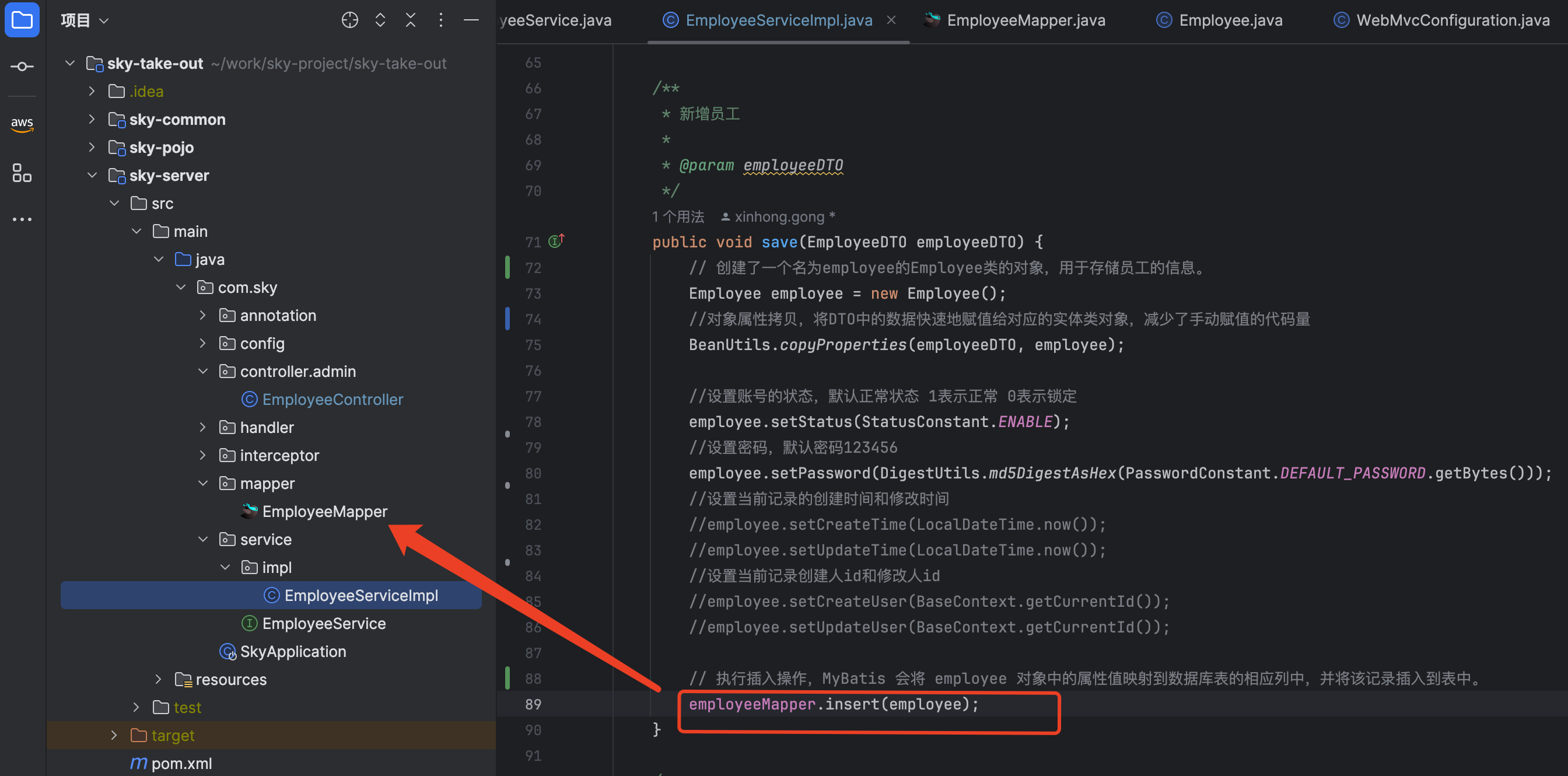Screen dimensions: 1568x776
Task: Open the project panel options menu
Action: click(x=442, y=20)
